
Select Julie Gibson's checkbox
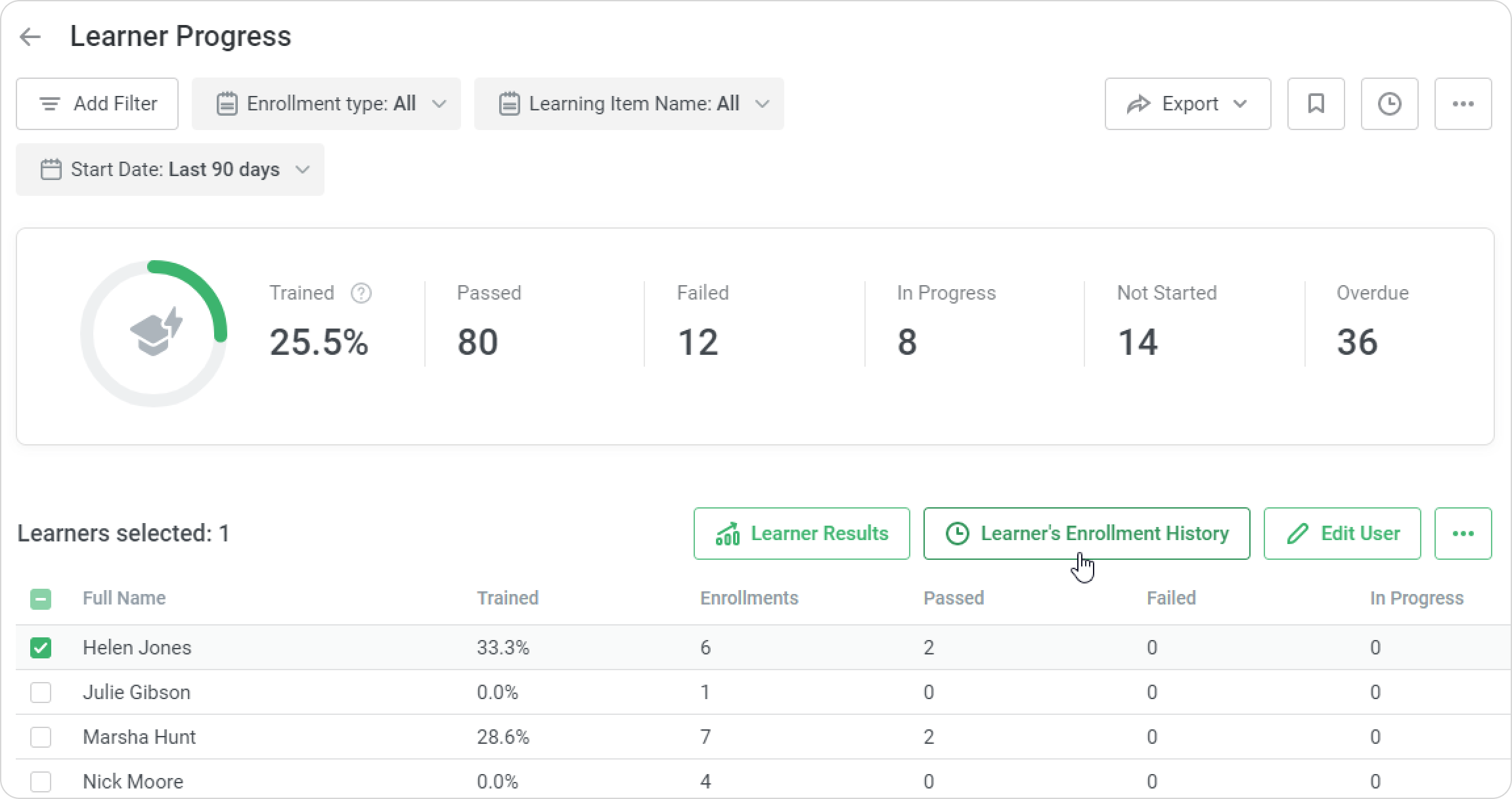click(41, 693)
